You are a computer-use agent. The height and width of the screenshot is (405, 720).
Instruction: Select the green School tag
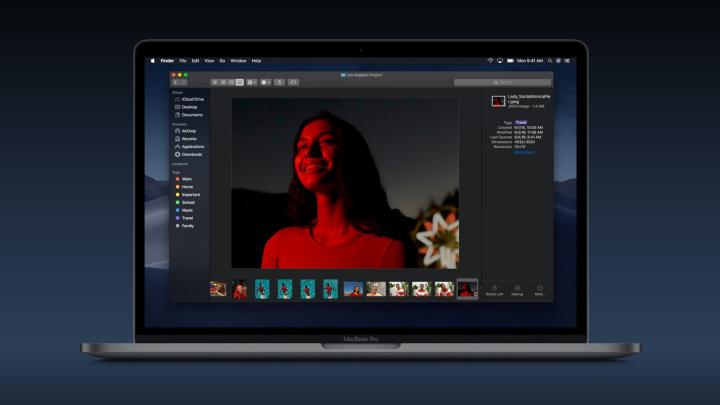coord(185,202)
